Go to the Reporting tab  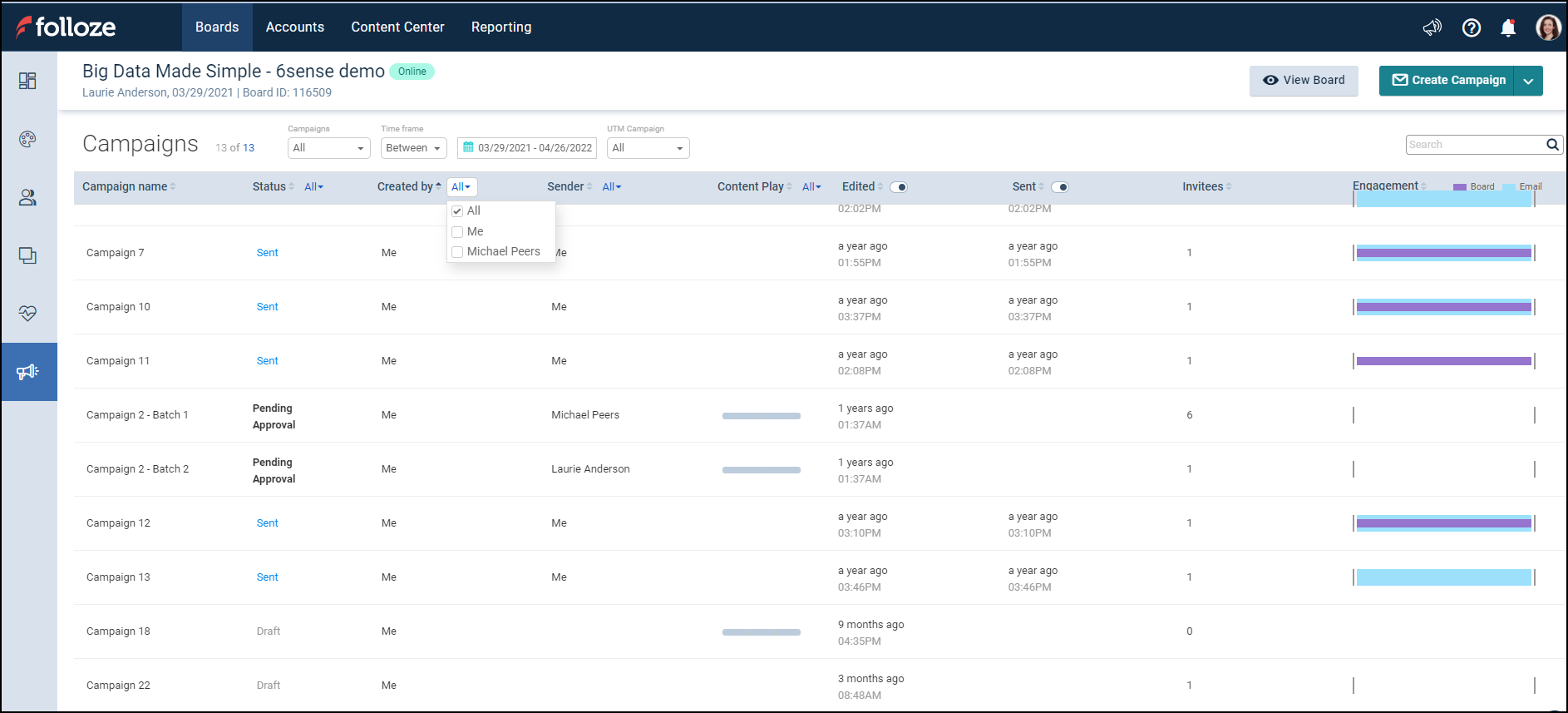[x=500, y=27]
